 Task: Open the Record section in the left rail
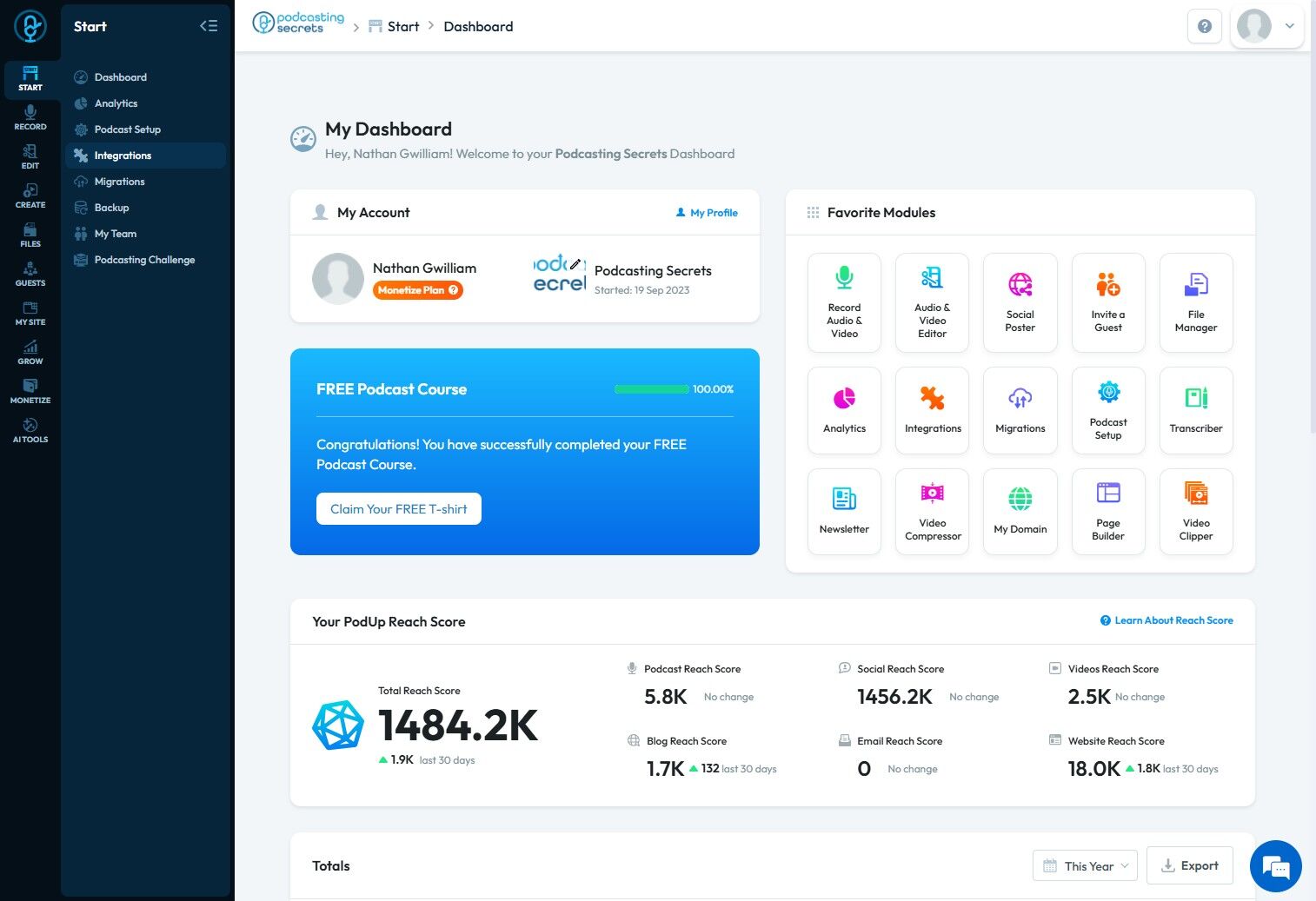point(30,118)
